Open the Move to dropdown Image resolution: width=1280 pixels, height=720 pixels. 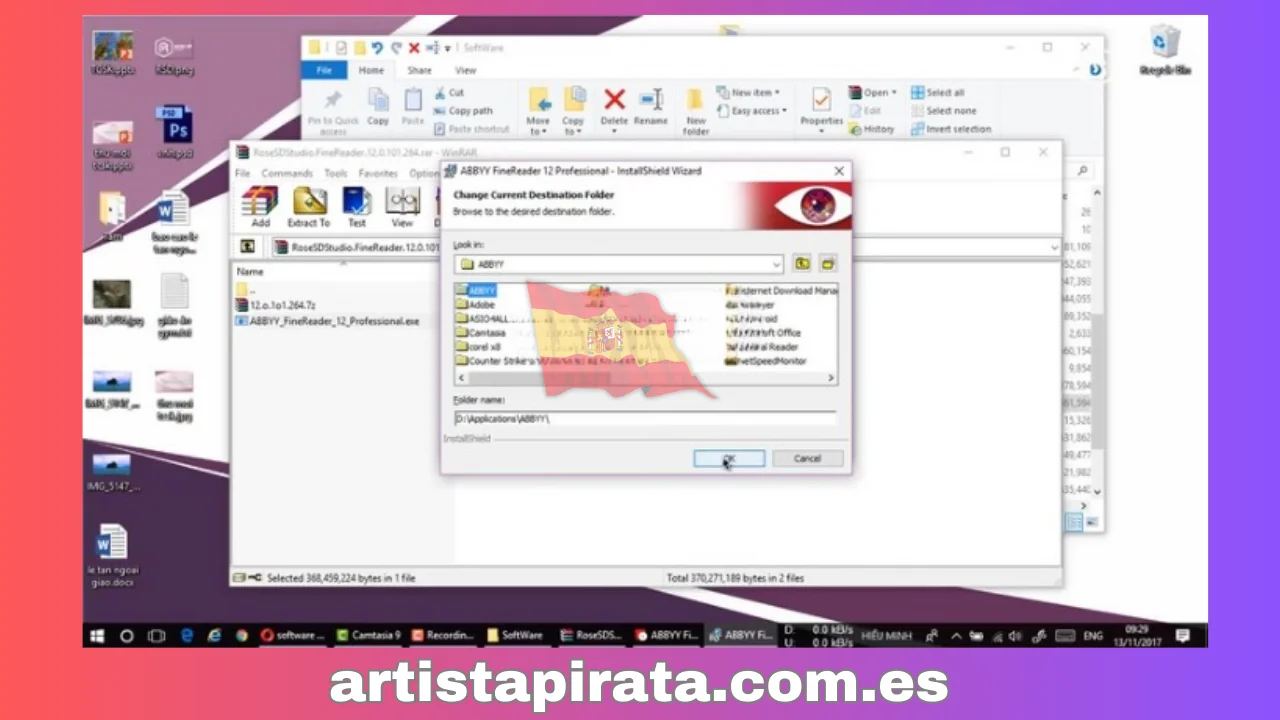pos(538,111)
